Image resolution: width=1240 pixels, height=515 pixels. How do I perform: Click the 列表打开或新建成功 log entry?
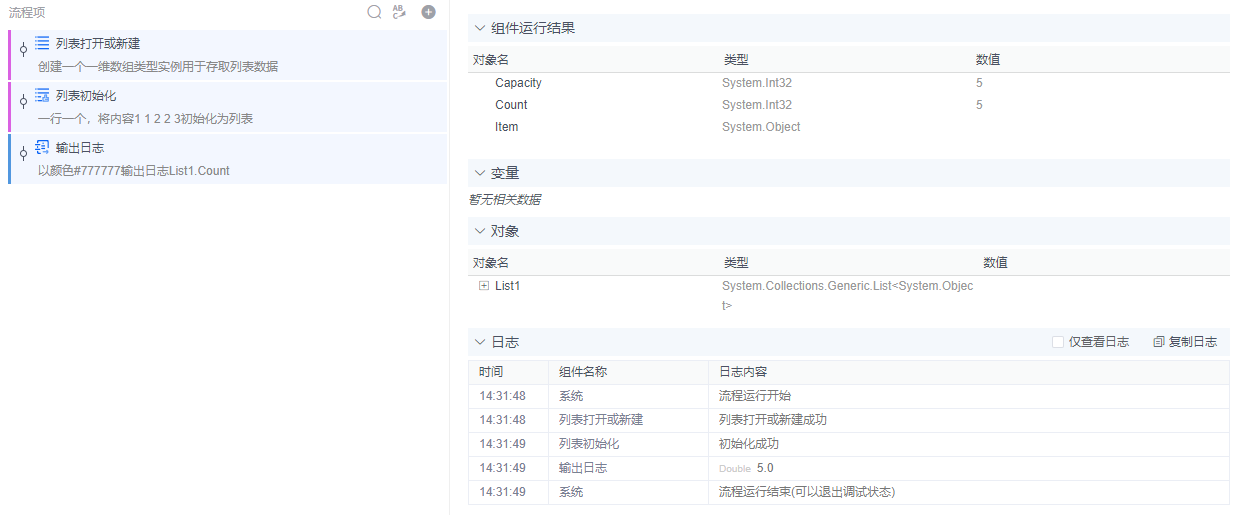773,420
